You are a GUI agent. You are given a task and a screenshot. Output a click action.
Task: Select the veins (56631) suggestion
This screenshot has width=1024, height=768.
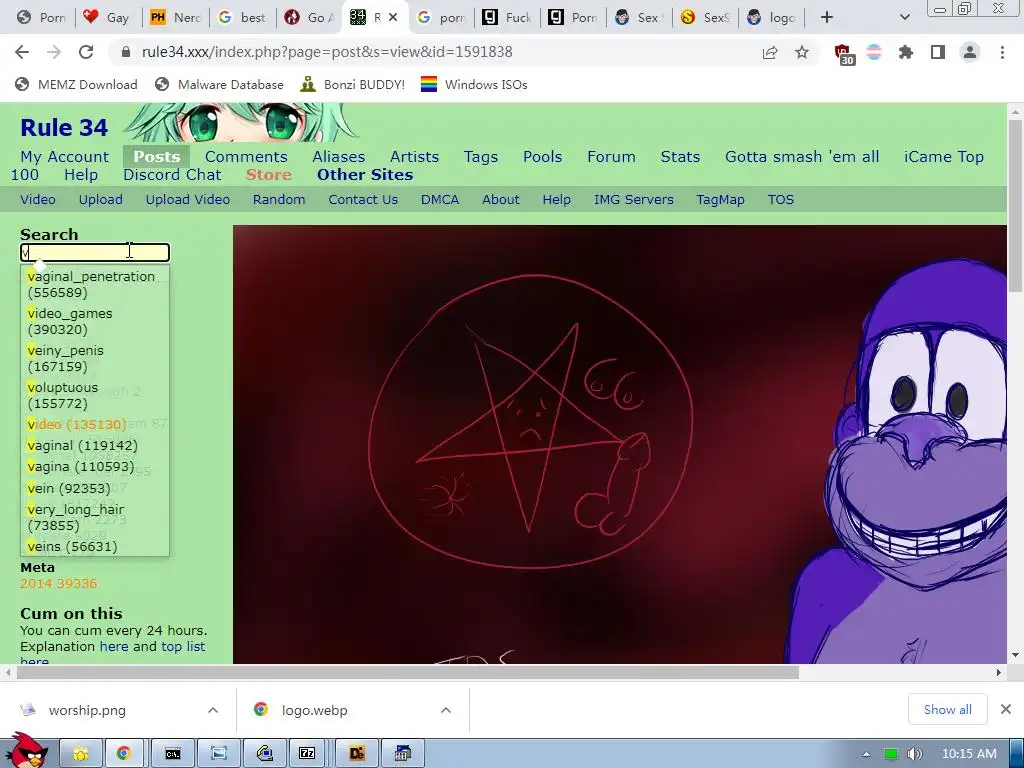(95, 547)
